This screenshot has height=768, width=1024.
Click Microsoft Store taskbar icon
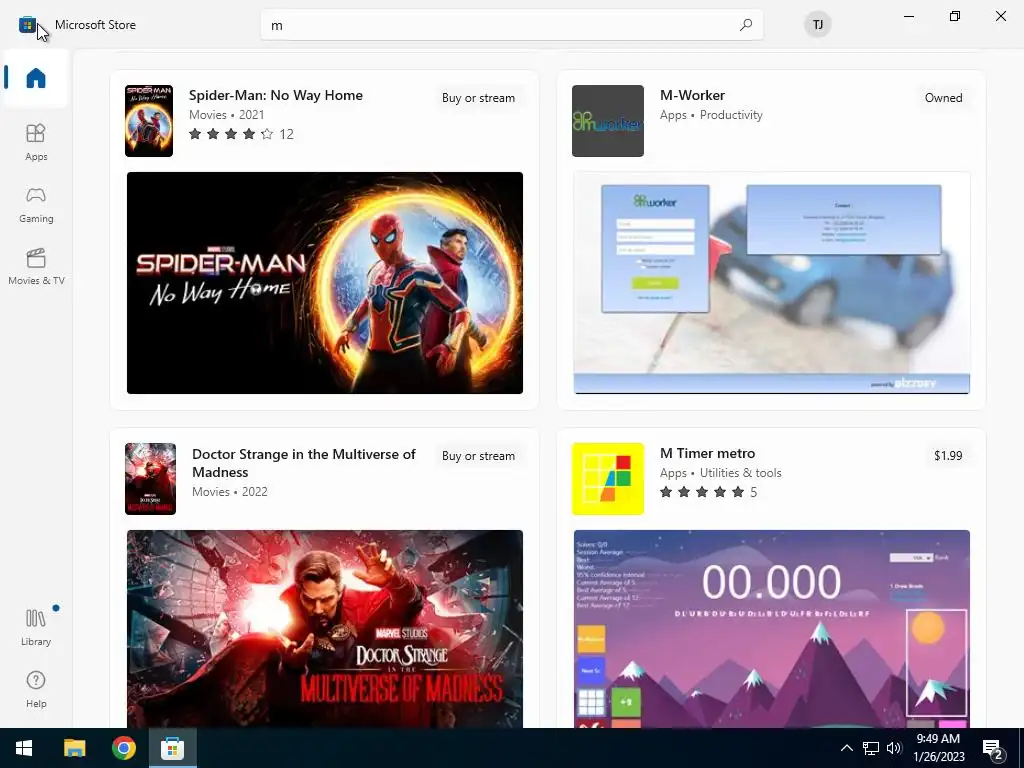(172, 748)
